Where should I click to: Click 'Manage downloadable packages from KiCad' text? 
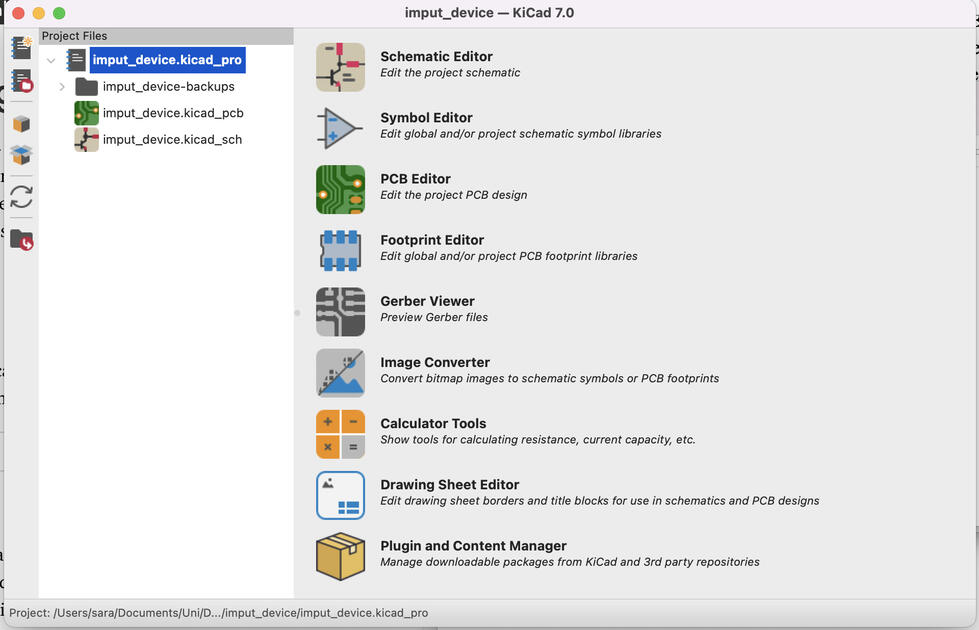pos(570,562)
